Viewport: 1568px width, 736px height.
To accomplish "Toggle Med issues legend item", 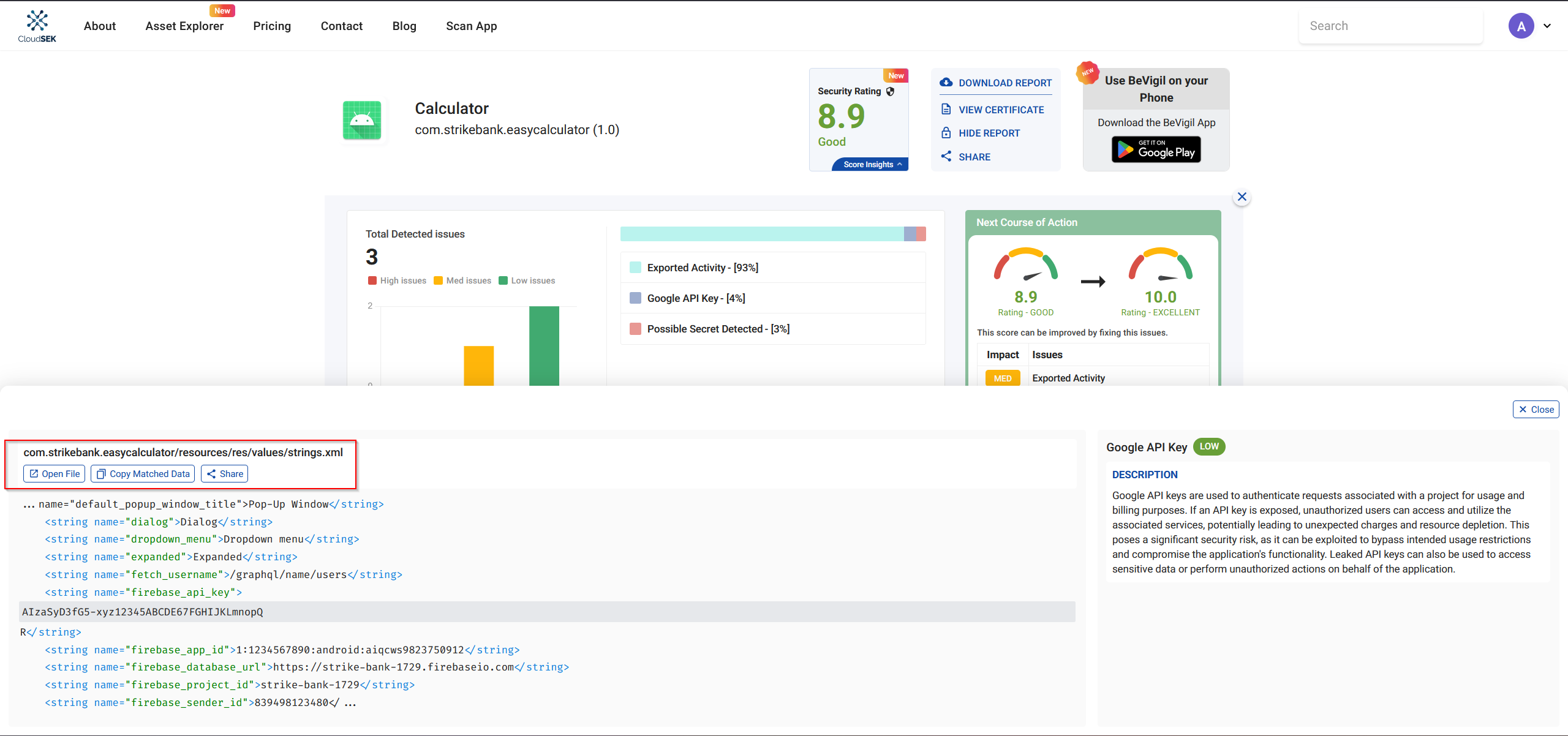I will (462, 280).
